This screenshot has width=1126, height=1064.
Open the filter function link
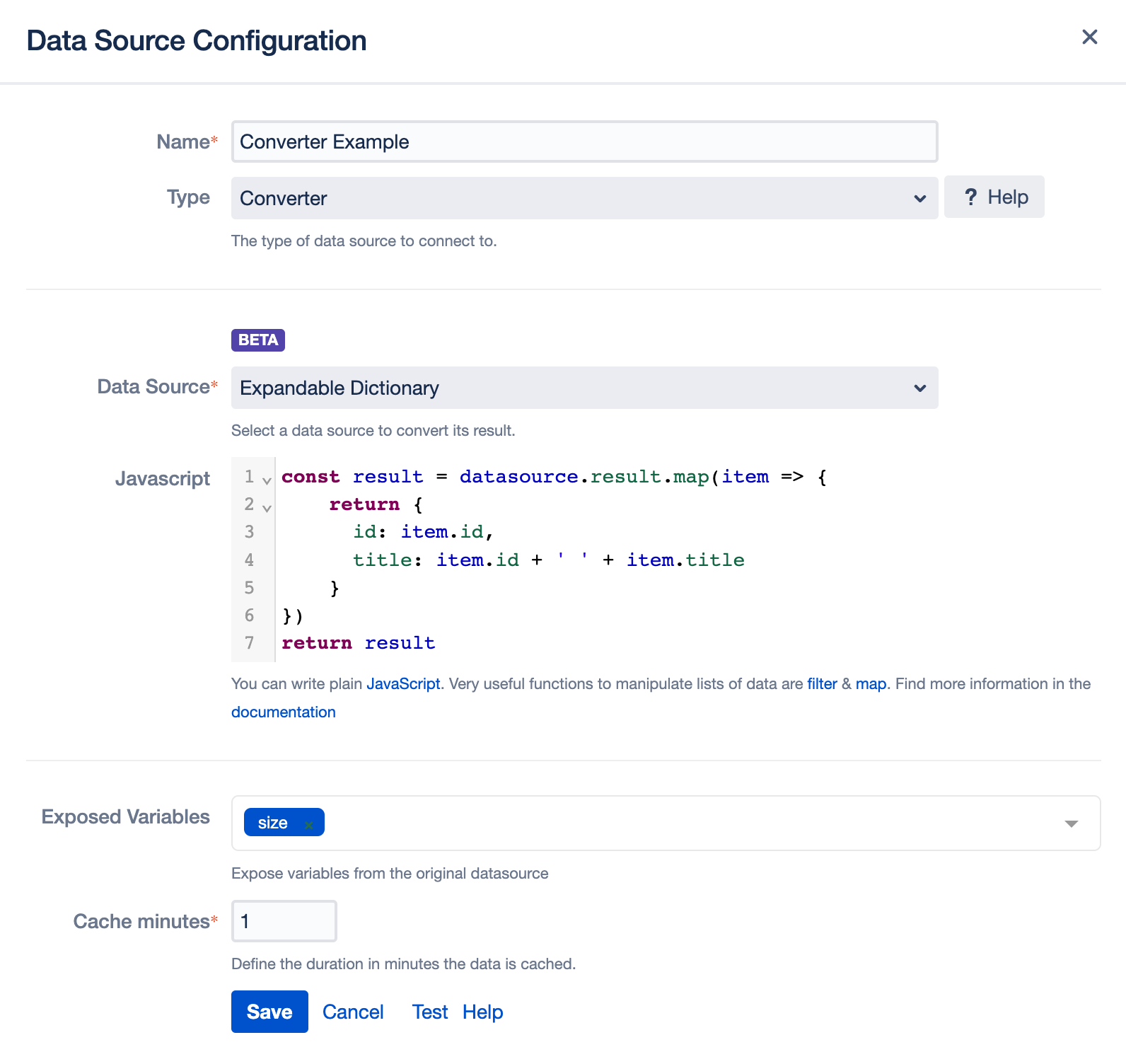pos(822,684)
